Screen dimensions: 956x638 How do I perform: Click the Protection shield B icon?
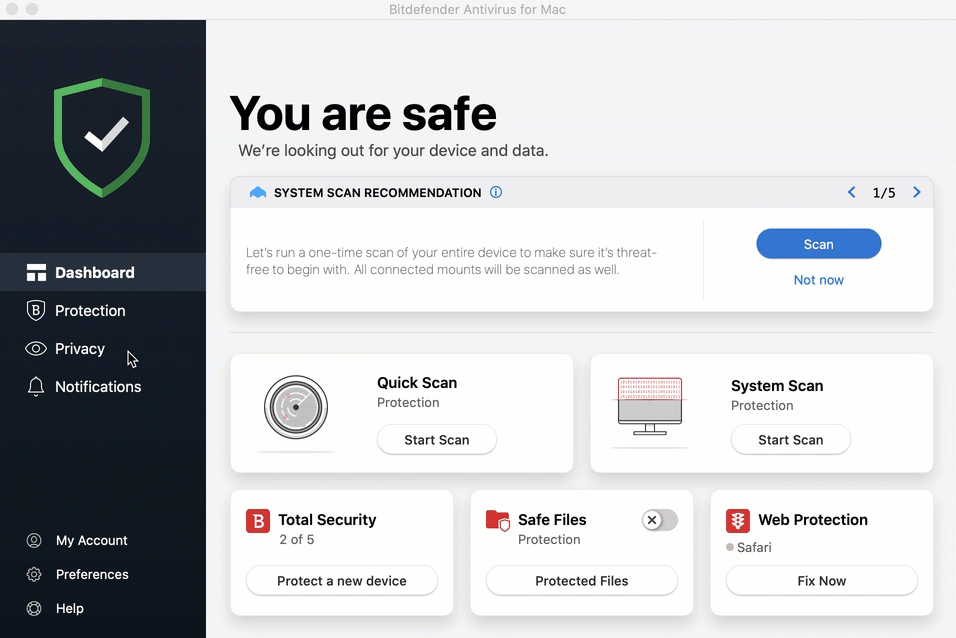click(36, 310)
